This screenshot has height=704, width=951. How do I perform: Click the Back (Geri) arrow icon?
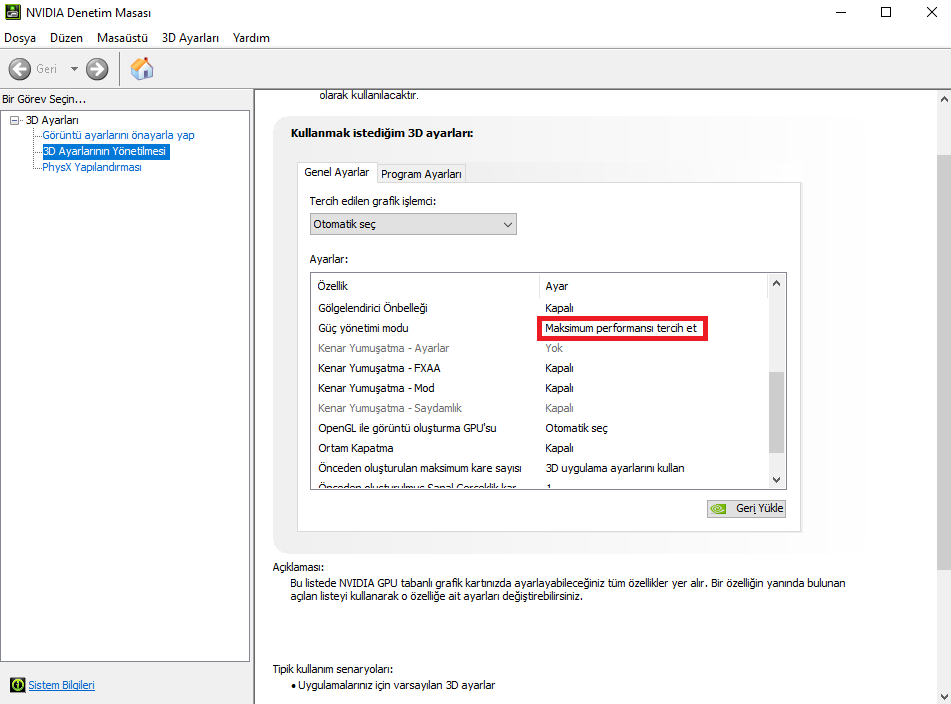point(20,69)
